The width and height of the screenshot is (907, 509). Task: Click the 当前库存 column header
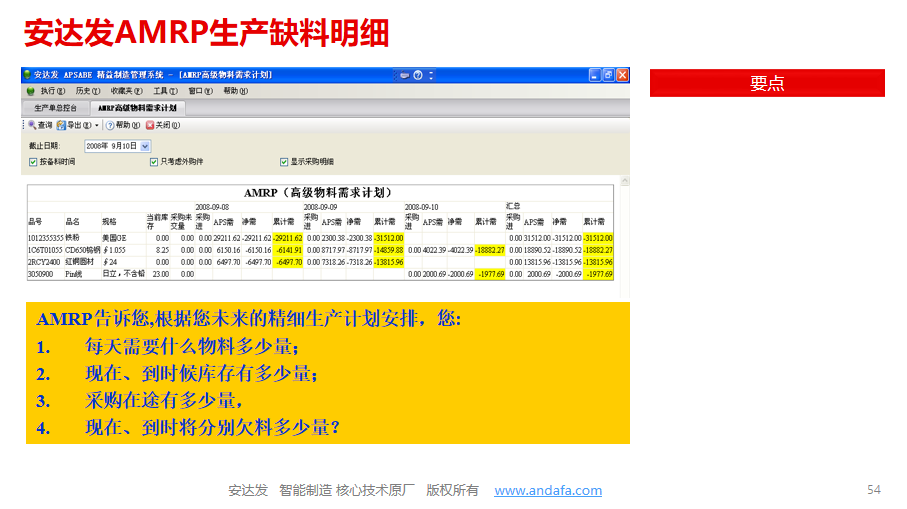[x=157, y=222]
